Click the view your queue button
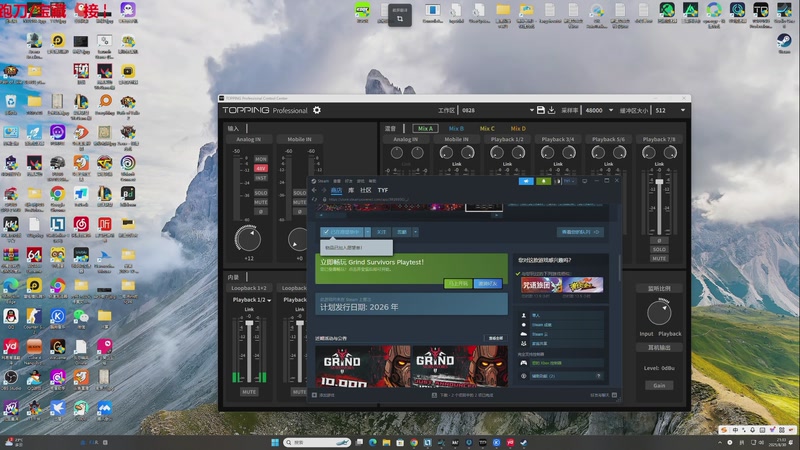800x450 pixels. coord(580,232)
